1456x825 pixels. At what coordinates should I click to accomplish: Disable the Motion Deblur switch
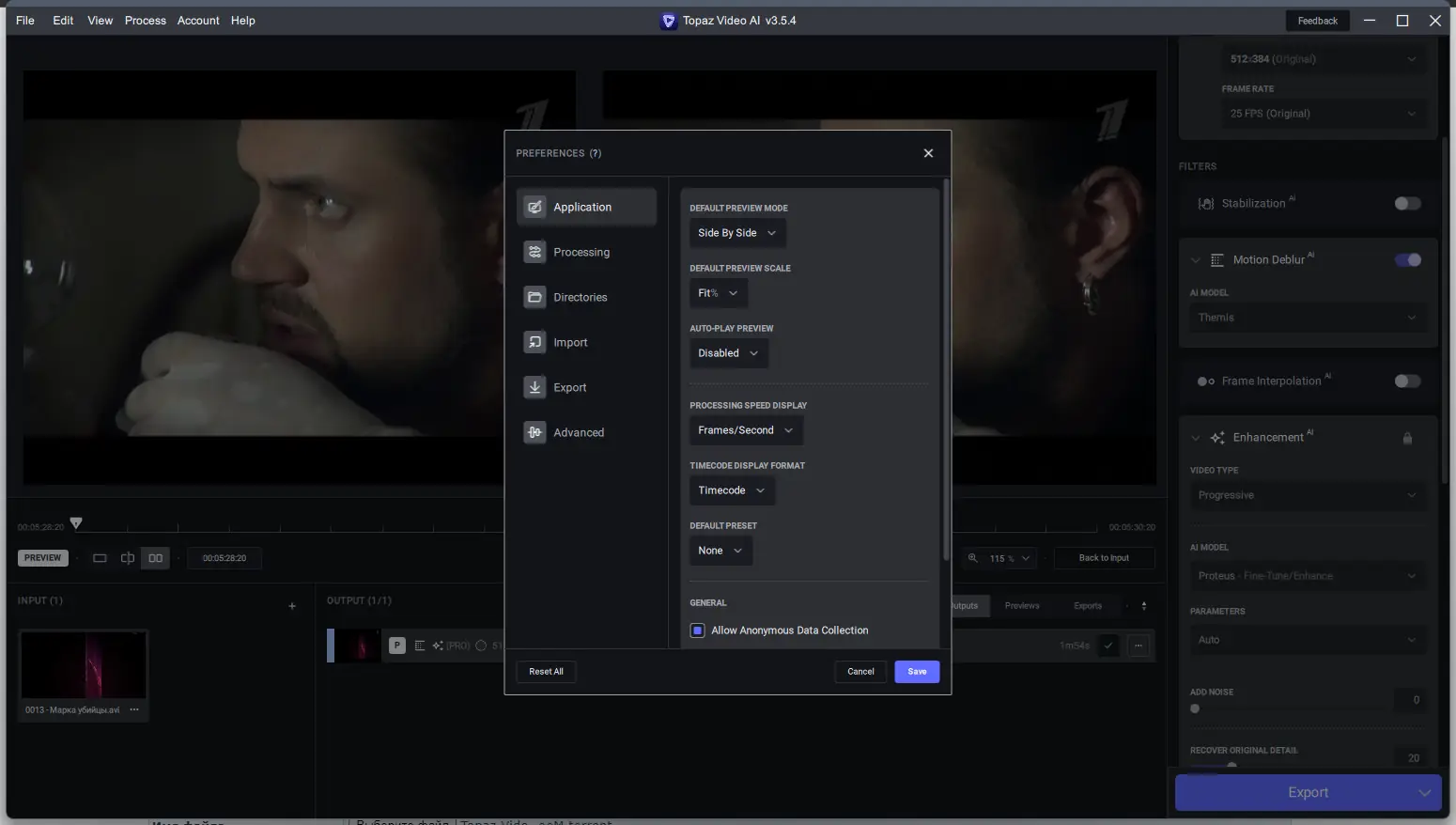1407,259
